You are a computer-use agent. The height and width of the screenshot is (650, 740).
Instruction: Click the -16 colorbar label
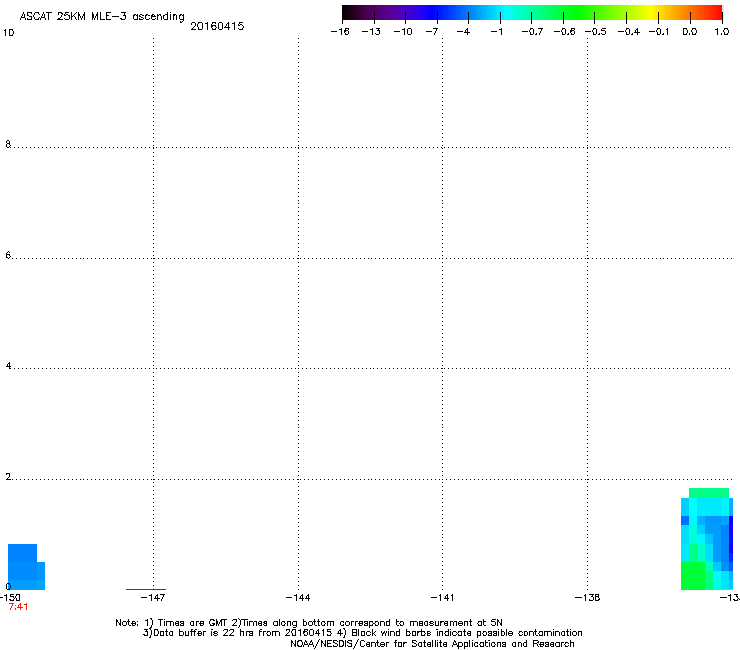pyautogui.click(x=340, y=32)
